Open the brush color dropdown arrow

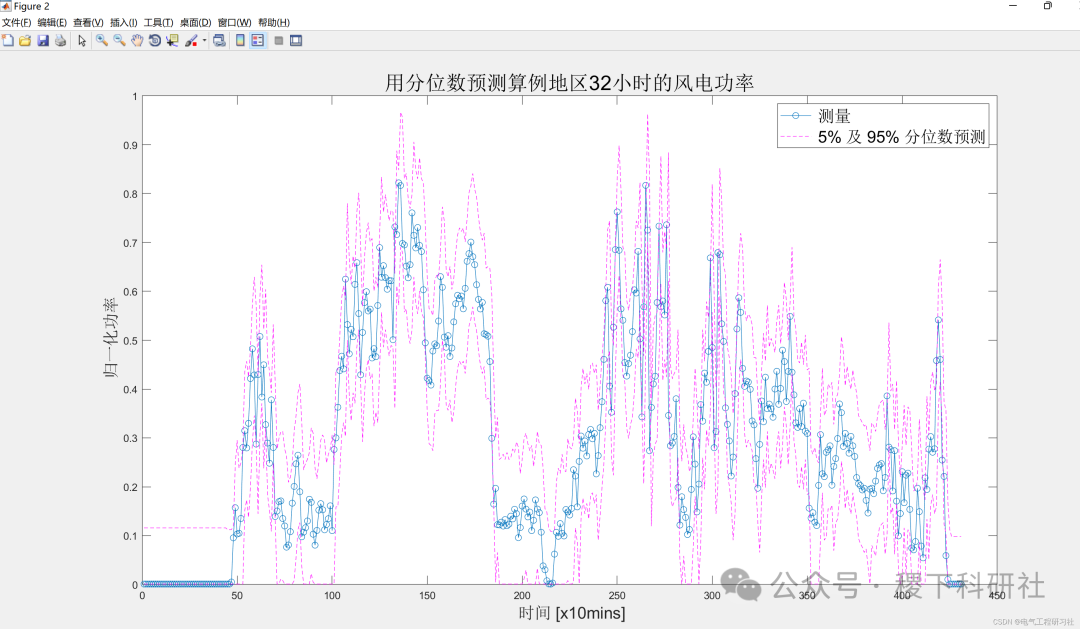204,41
